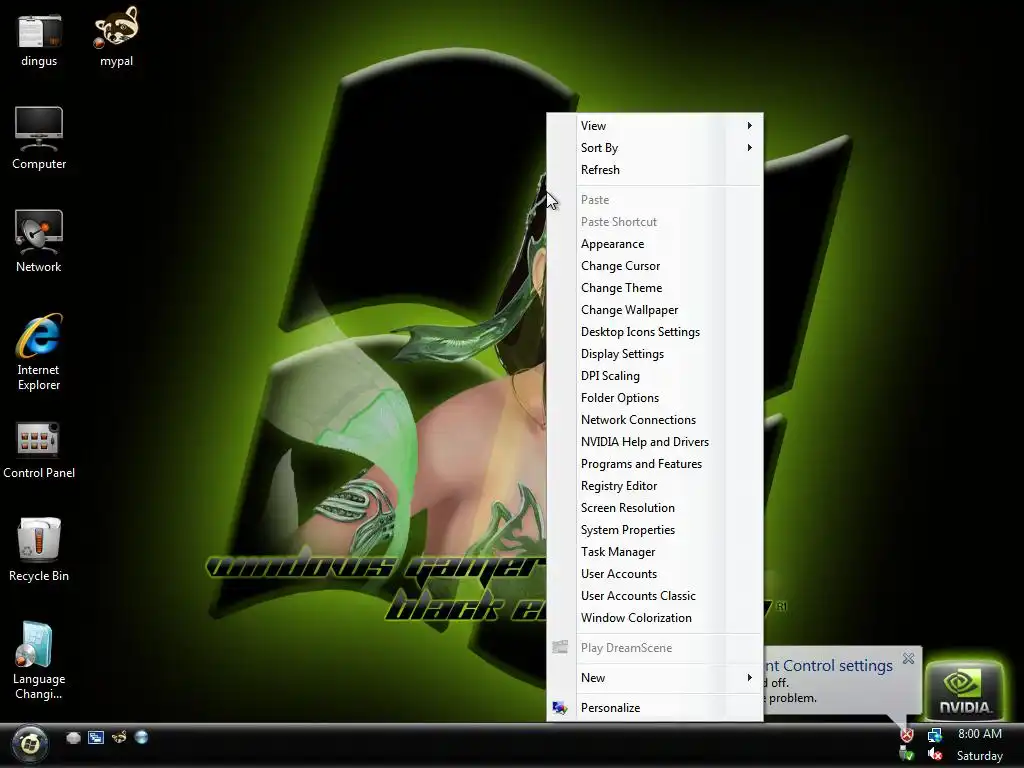Choose the Paste Shortcut entry
The width and height of the screenshot is (1024, 768).
pyautogui.click(x=654, y=222)
